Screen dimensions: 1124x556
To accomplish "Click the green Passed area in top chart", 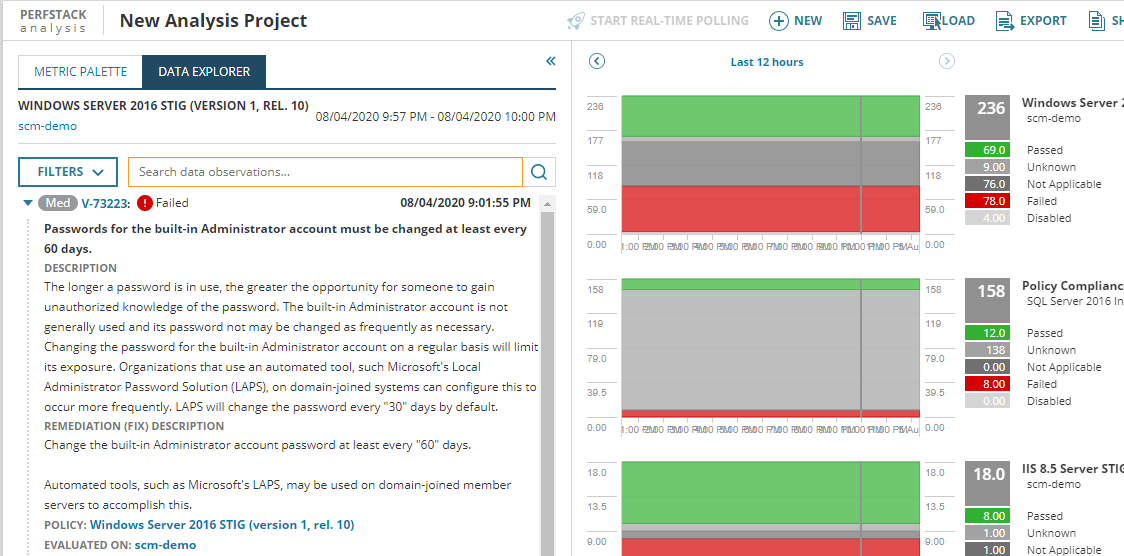I will coord(771,116).
